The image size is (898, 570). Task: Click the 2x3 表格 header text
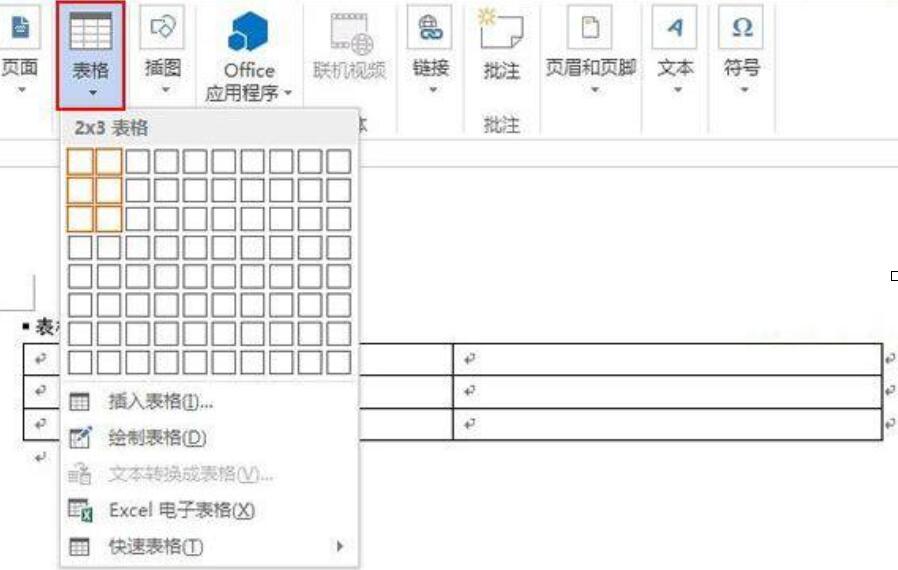(111, 127)
